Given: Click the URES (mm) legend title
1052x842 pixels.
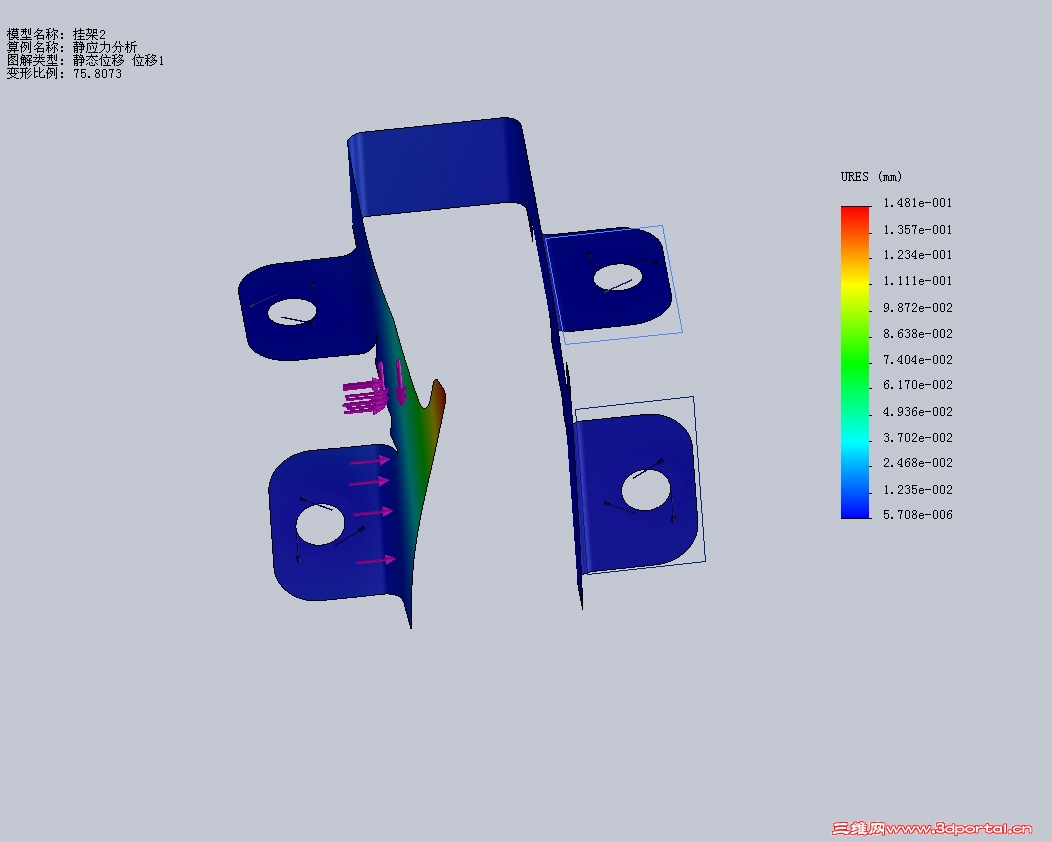Looking at the screenshot, I should (871, 176).
